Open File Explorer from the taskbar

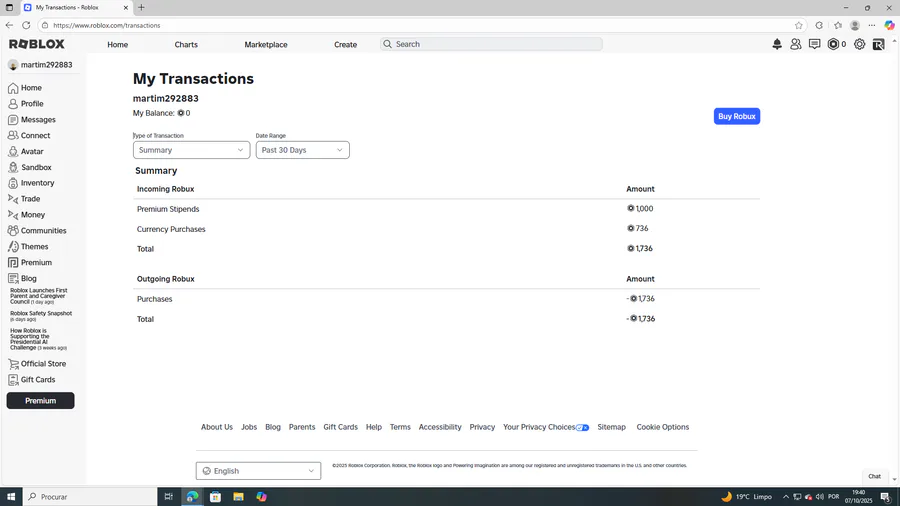coord(238,497)
